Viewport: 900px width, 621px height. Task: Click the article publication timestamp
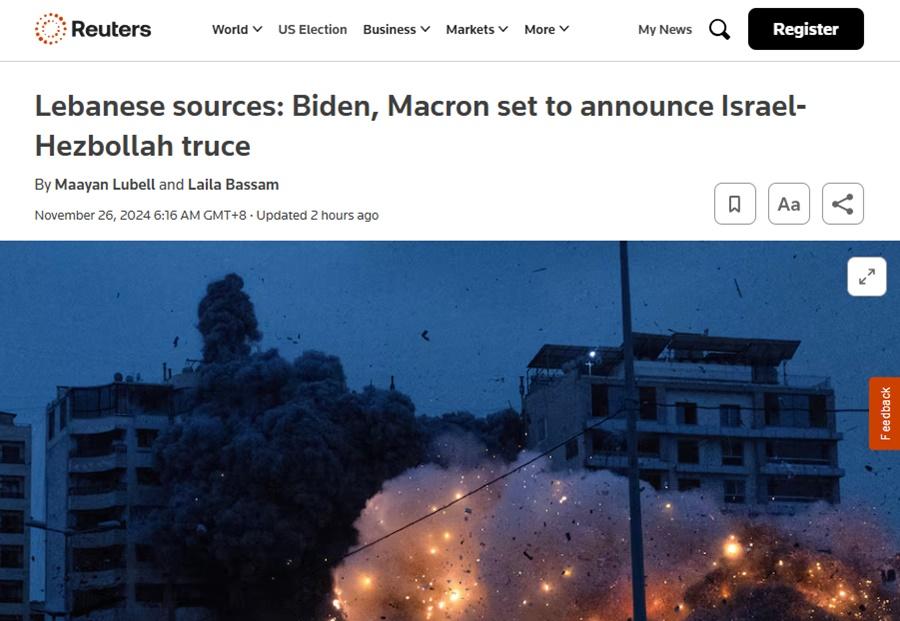[140, 215]
